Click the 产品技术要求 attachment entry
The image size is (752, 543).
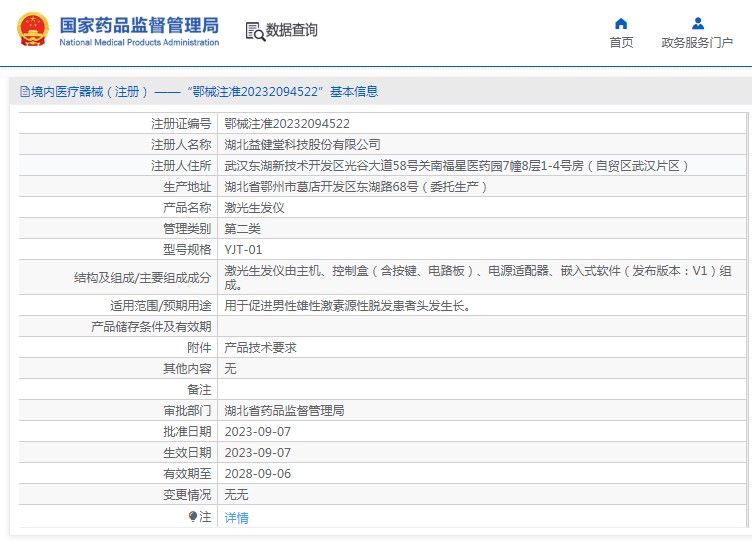(260, 348)
